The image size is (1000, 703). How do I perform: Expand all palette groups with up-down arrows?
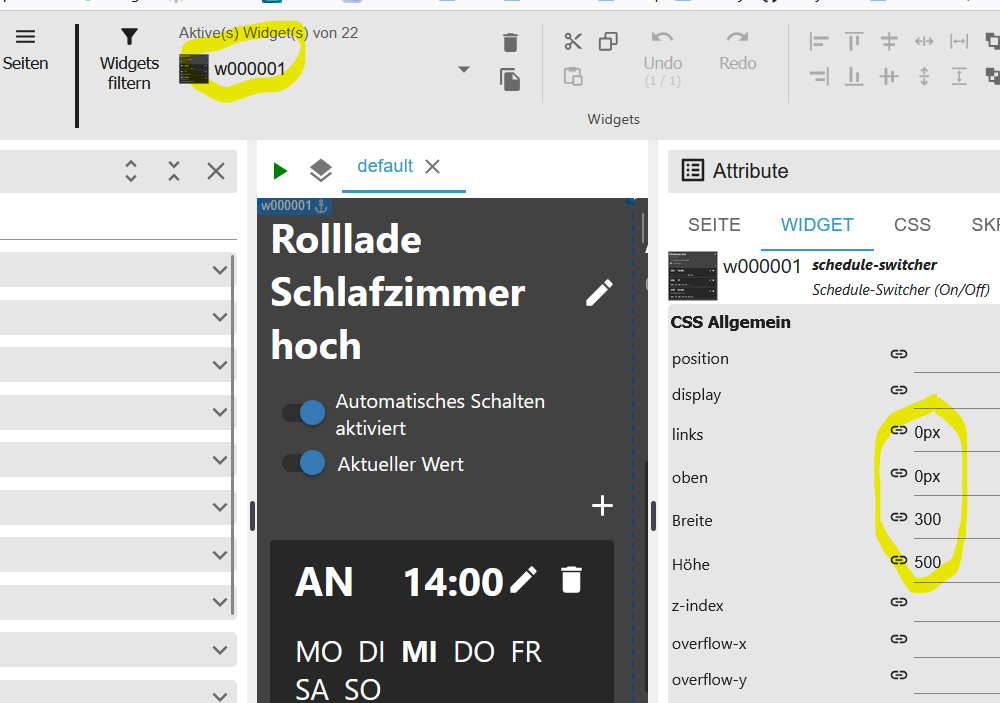tap(131, 171)
